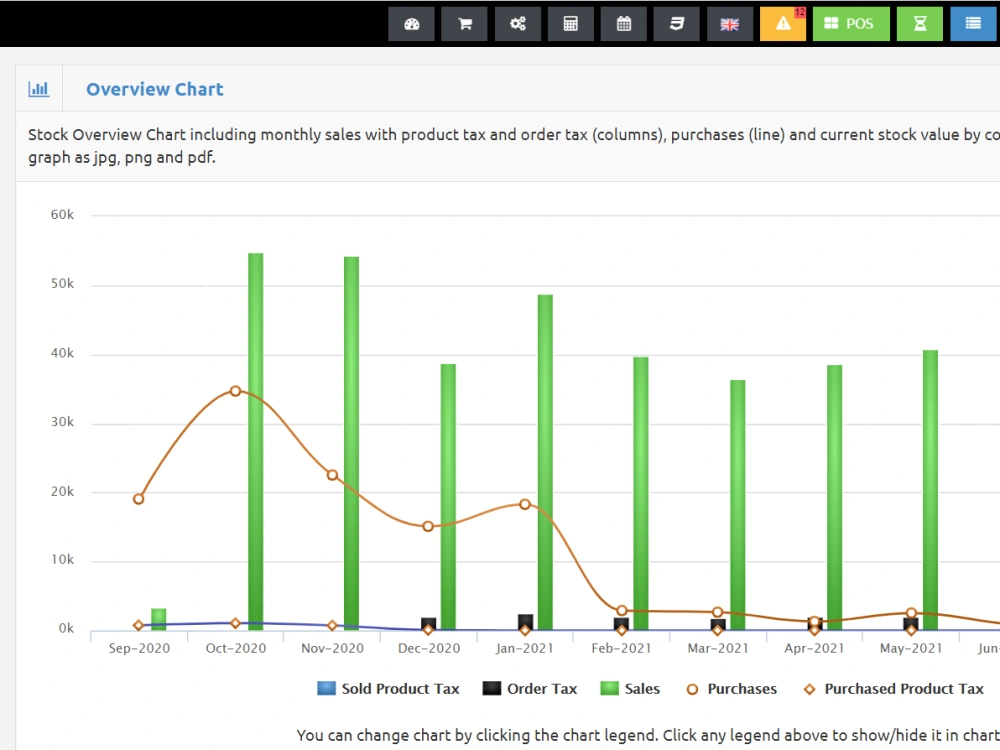Open the dashboard gauge icon
Image resolution: width=1000 pixels, height=750 pixels.
(x=411, y=24)
